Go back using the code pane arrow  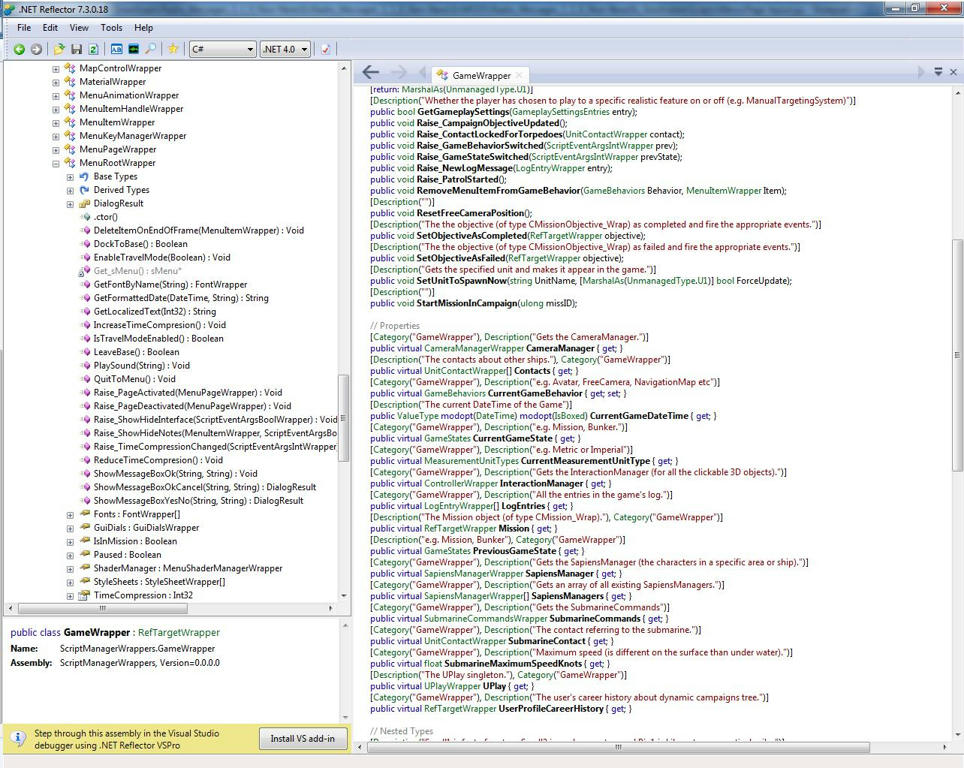[x=371, y=73]
